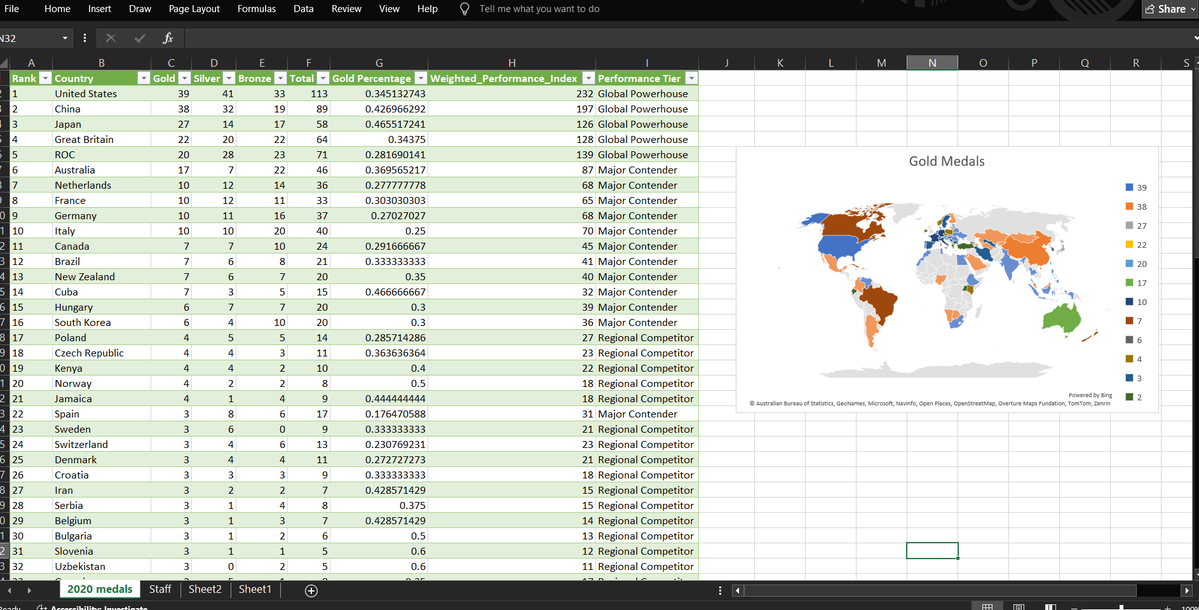Click the scrollbar resize dots handle
Viewport: 1199px width, 610px height.
[721, 590]
